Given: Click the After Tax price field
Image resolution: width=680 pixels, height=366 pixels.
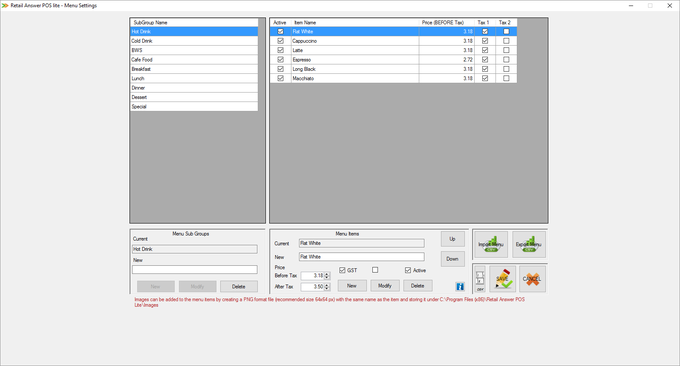Looking at the screenshot, I should point(312,287).
